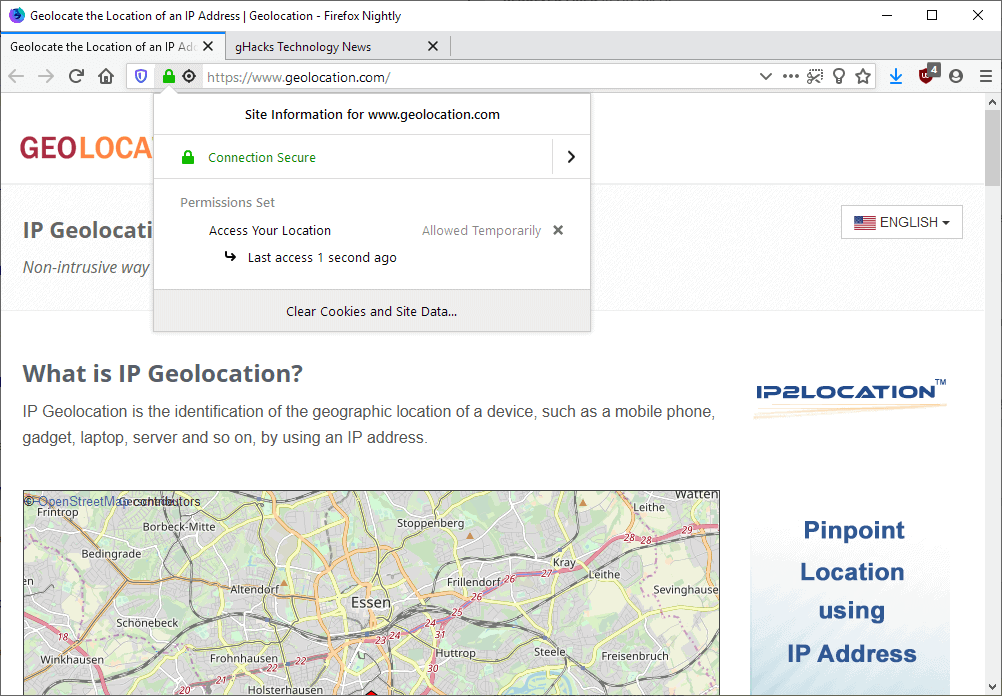Revoke the temporary location permission

[x=557, y=230]
